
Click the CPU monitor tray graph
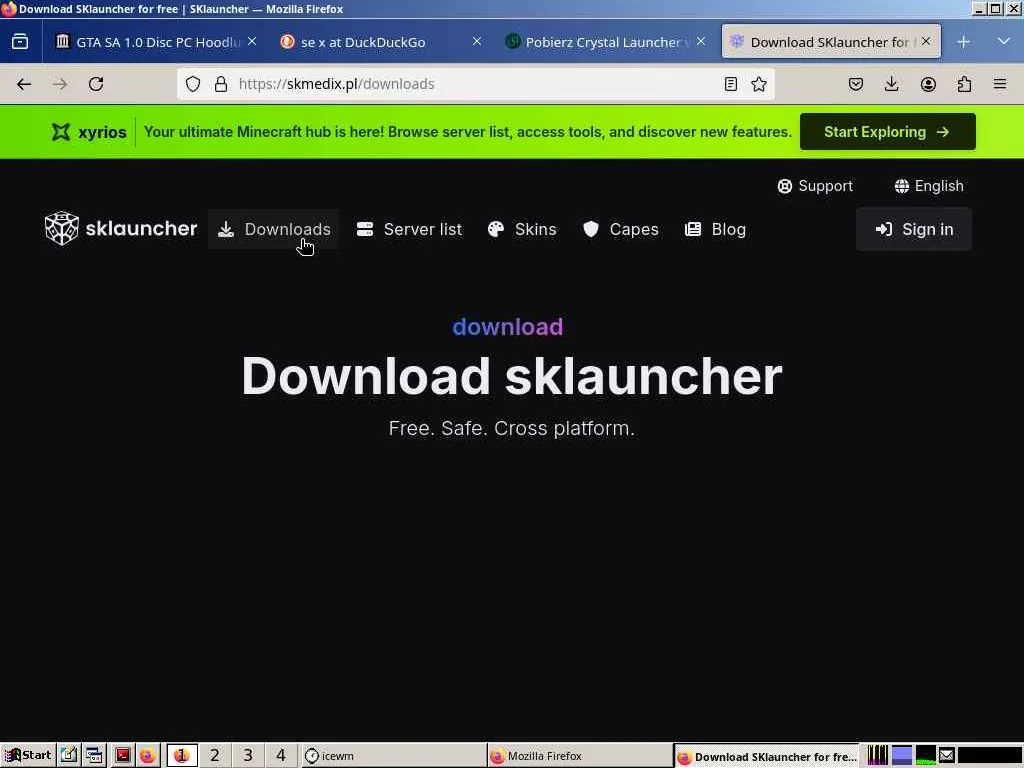(x=878, y=756)
